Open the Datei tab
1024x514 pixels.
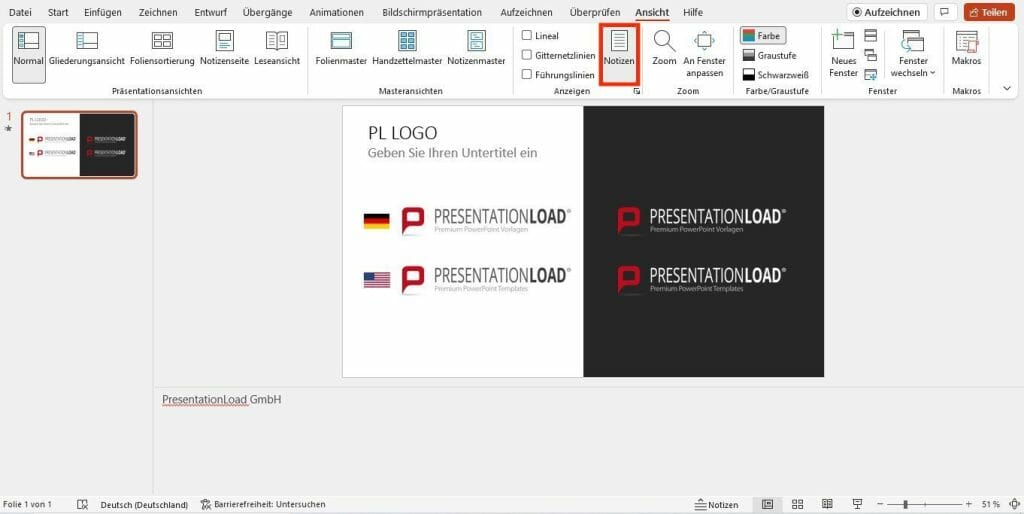[x=20, y=12]
